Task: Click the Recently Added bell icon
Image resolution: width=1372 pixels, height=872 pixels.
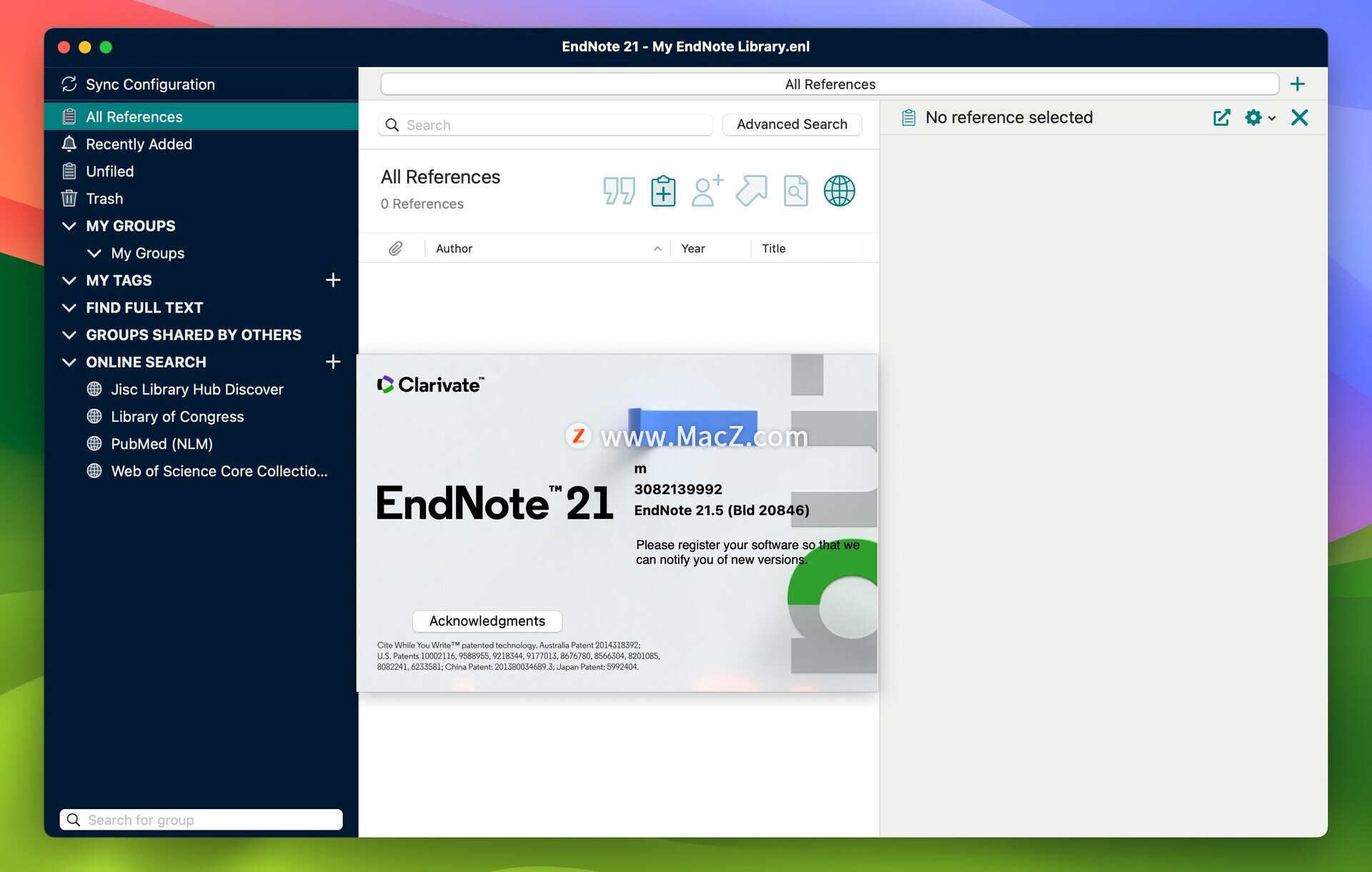Action: 69,144
